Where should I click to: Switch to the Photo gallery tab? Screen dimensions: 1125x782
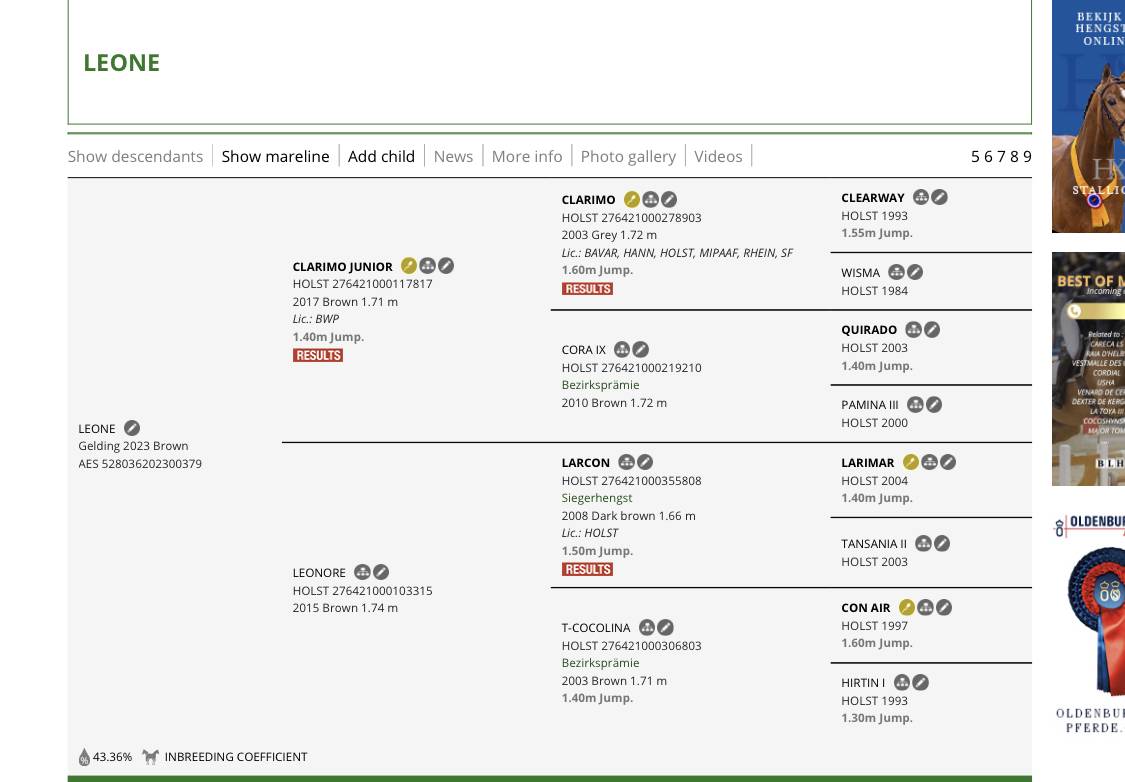tap(628, 156)
